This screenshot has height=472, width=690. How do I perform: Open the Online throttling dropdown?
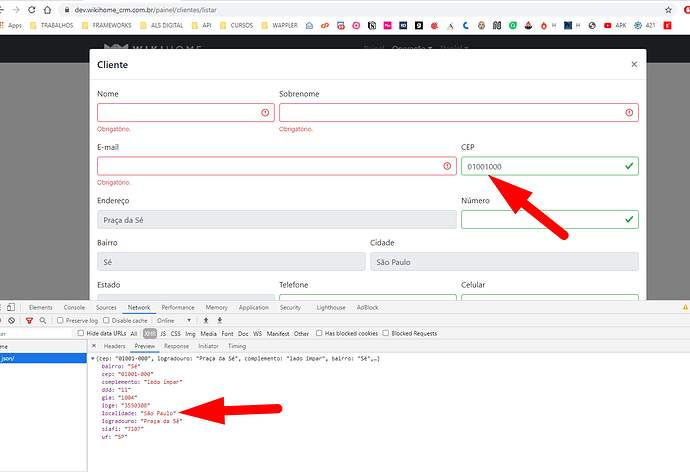(x=173, y=320)
